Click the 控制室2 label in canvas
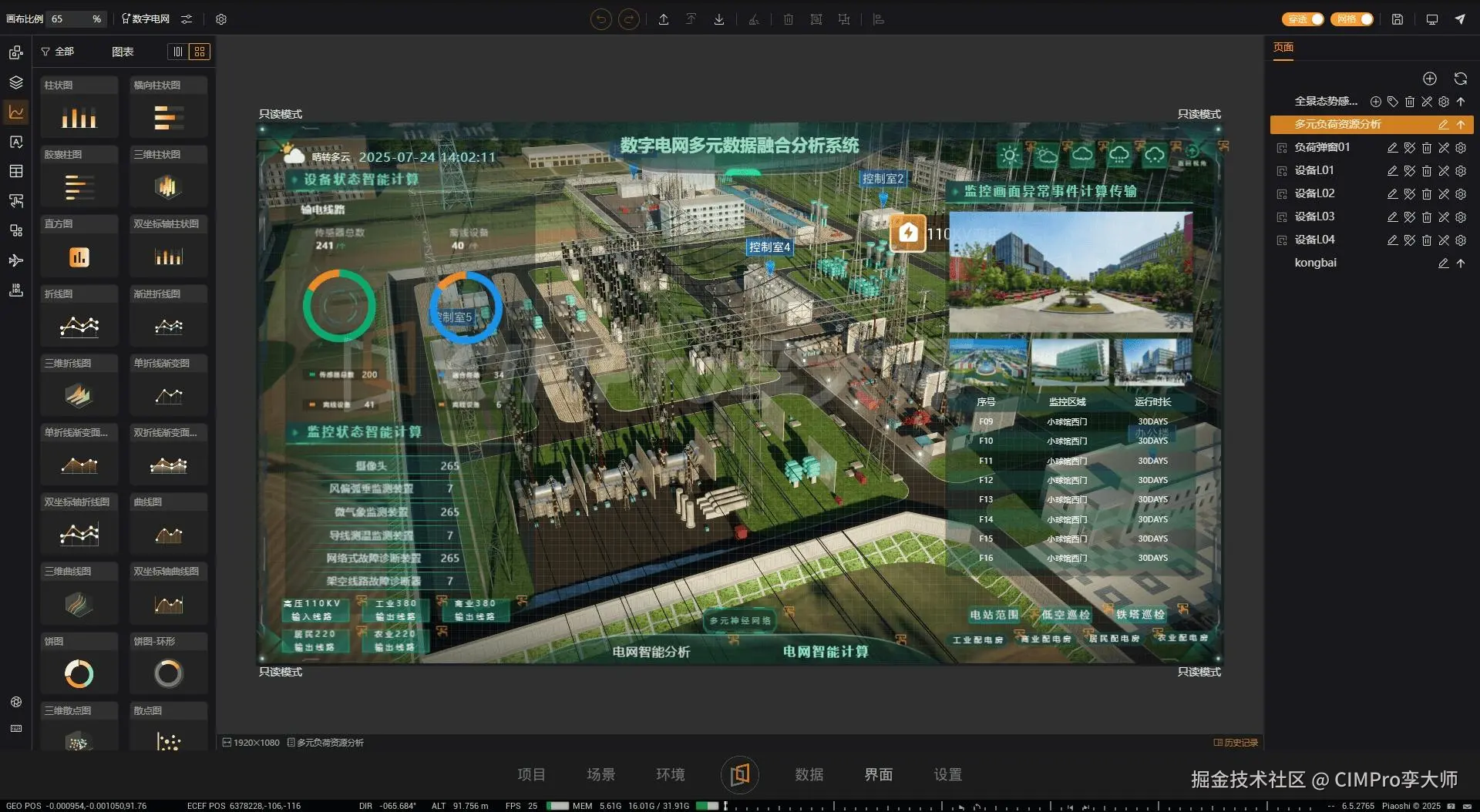The image size is (1480, 812). 883,179
